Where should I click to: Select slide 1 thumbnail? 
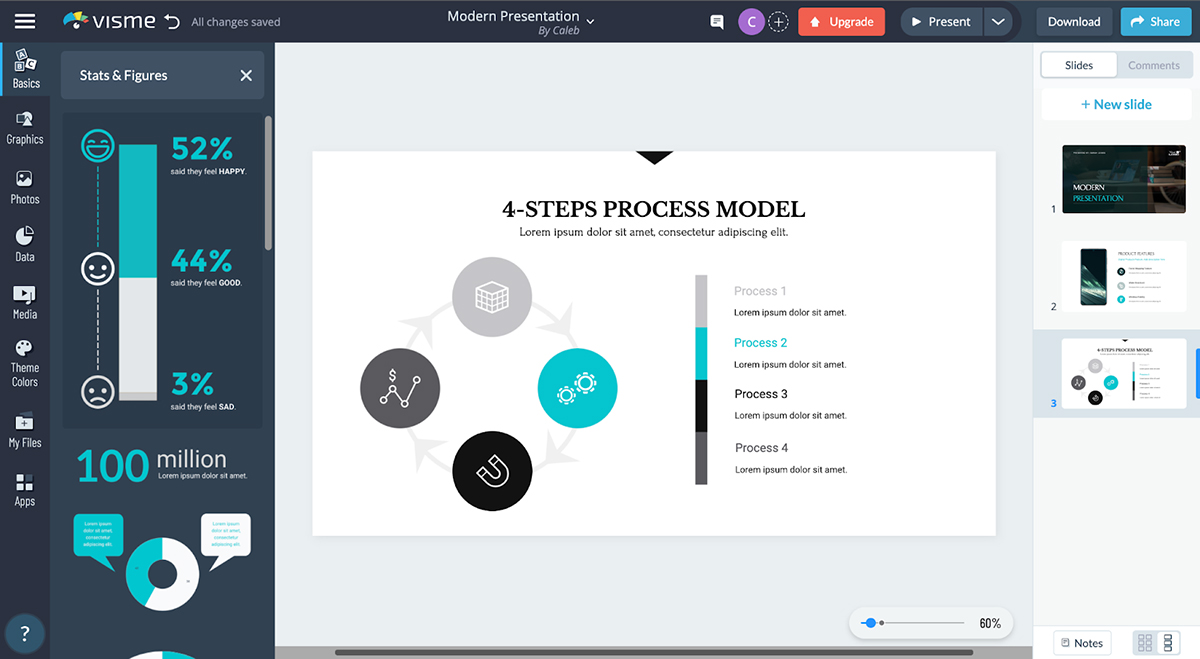coord(1123,179)
